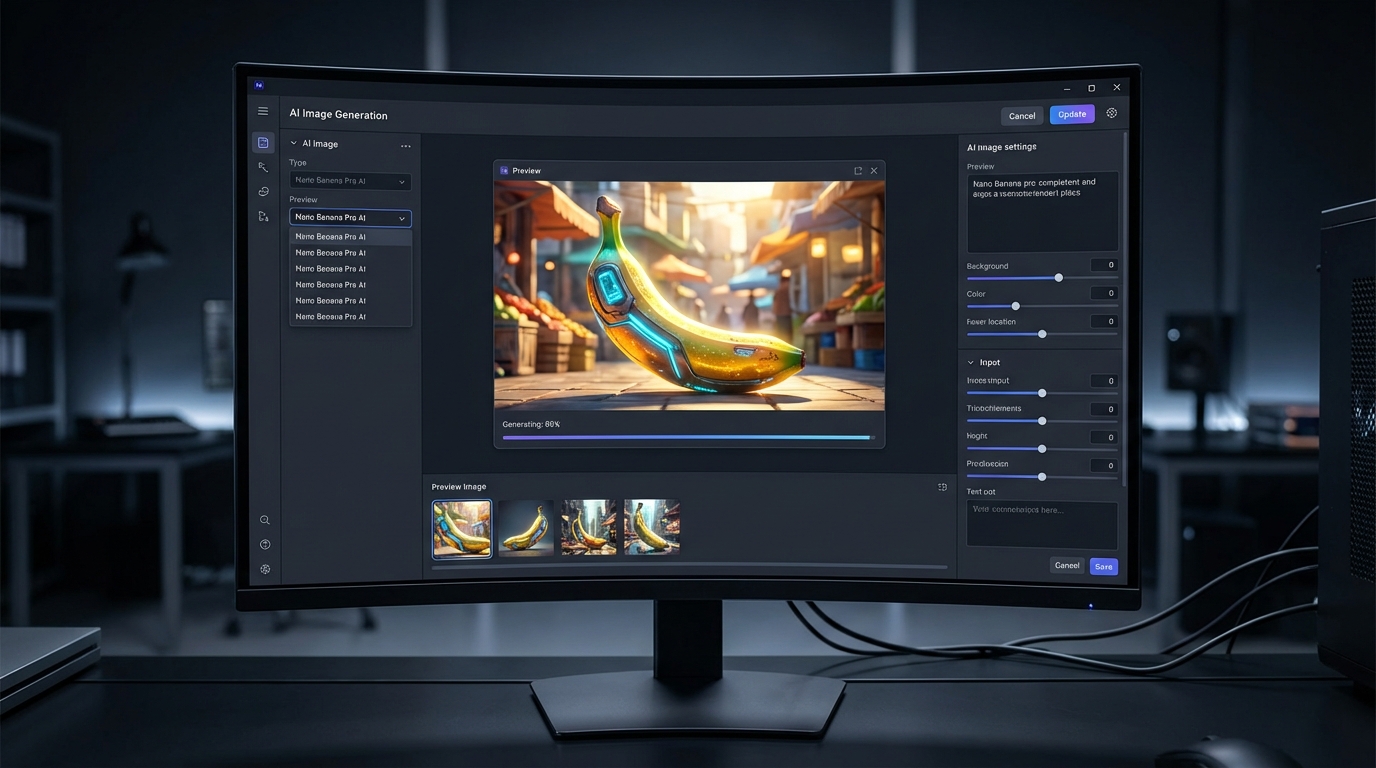Collapse the Input section in settings panel
Image resolution: width=1376 pixels, height=768 pixels.
pos(971,363)
